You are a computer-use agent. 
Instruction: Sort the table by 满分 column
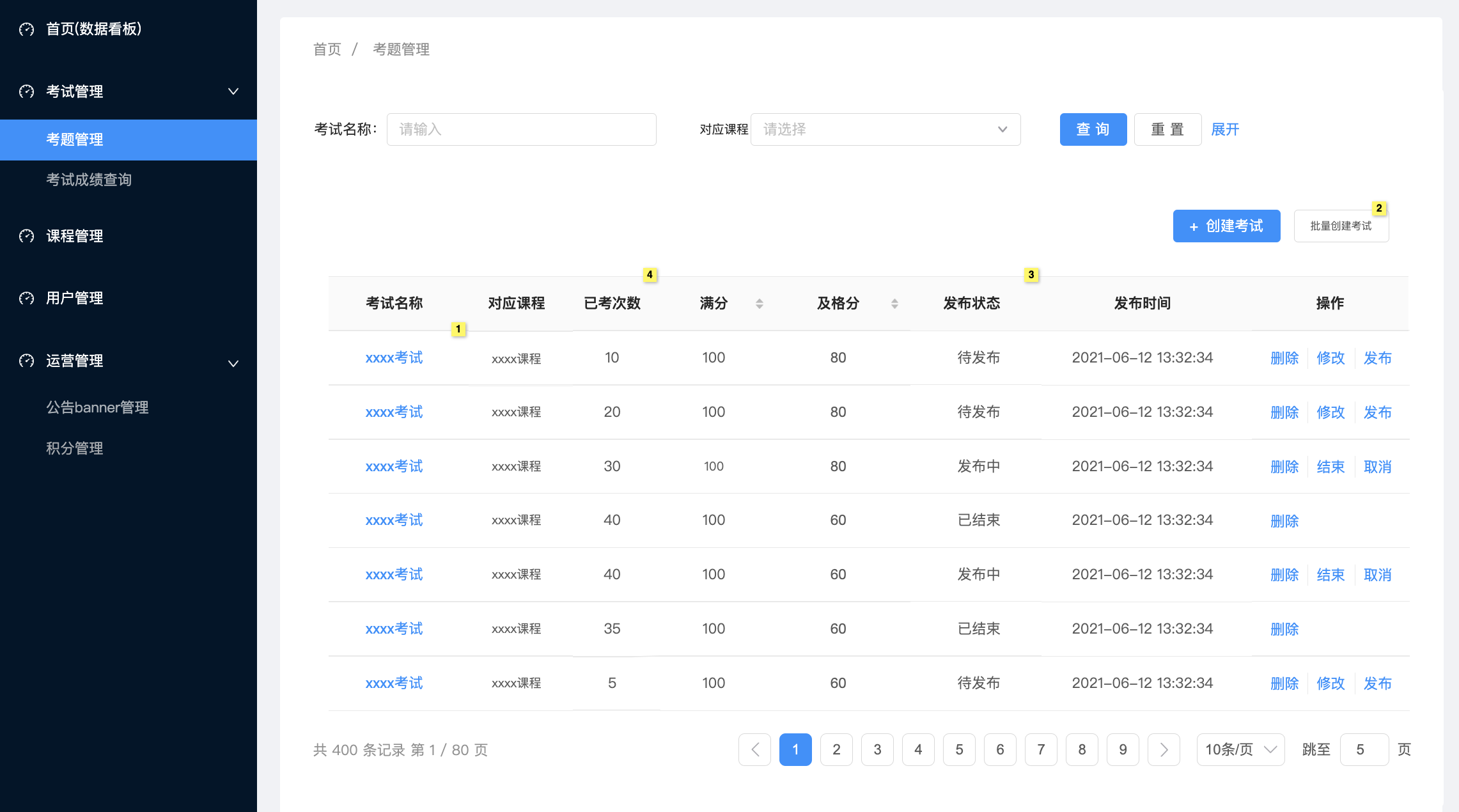[760, 304]
